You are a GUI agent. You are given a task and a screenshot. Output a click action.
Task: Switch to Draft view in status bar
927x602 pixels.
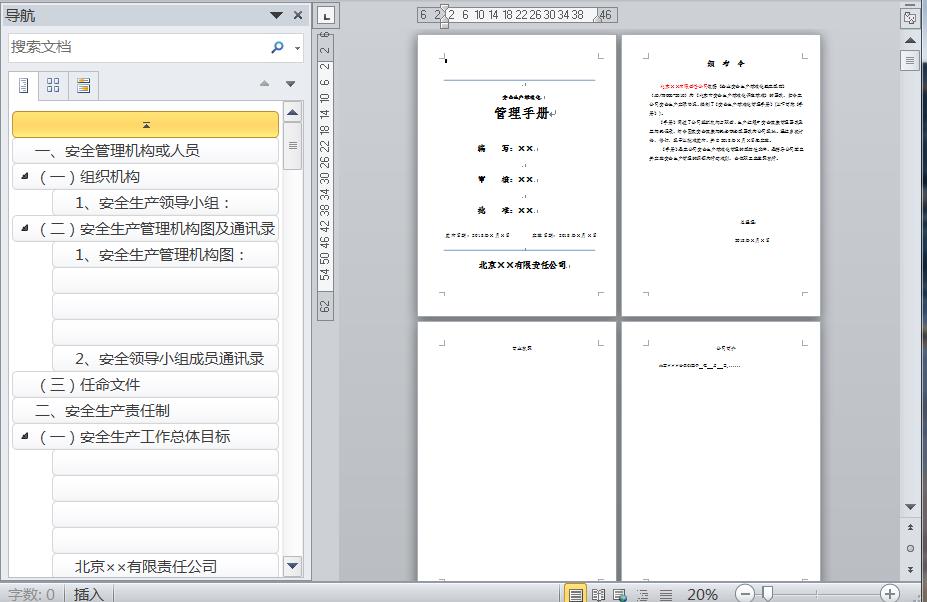coord(665,594)
